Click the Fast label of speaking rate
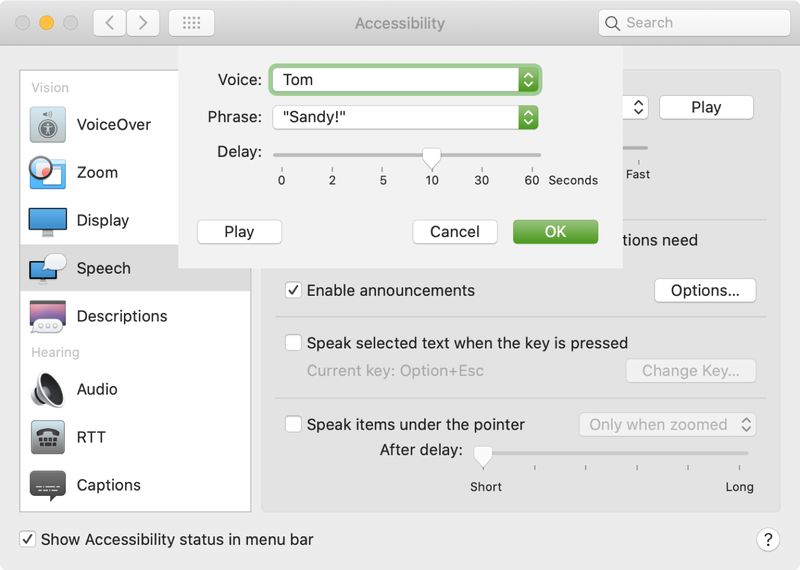Screen dimensions: 800x570 click(638, 174)
